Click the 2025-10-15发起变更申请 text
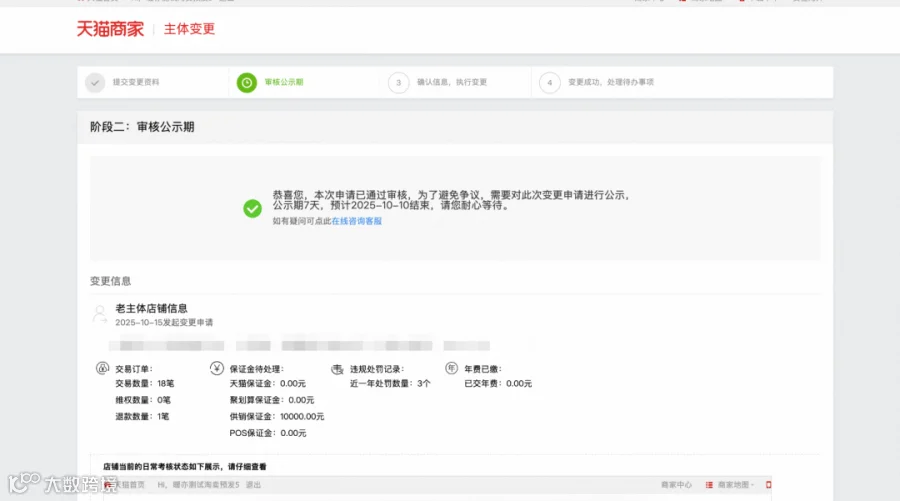The image size is (900, 501). click(x=164, y=323)
